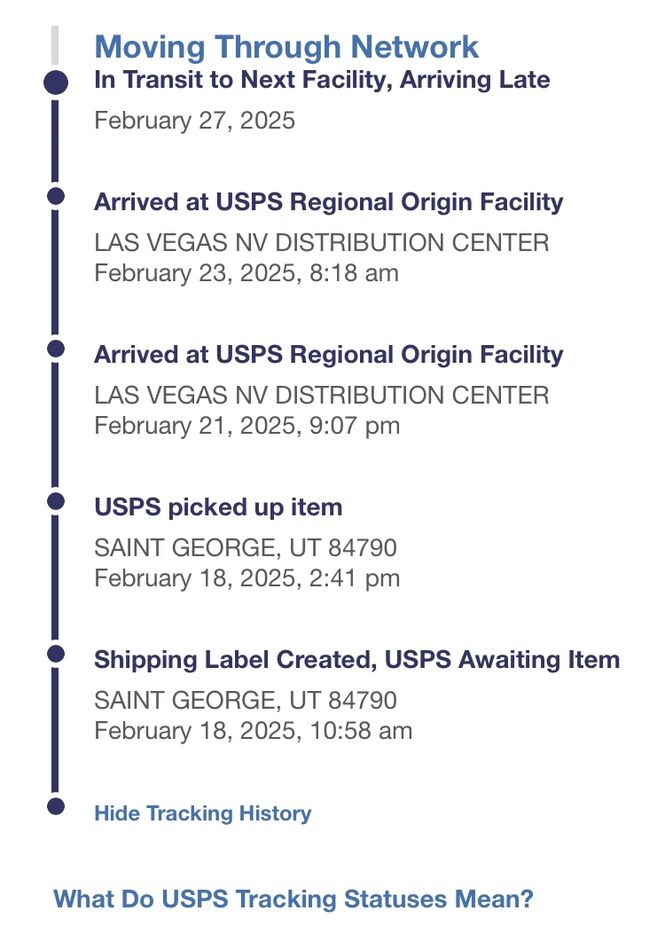Click the timeline end dot beside Hide Tracking History
Viewport: 657px width, 950px height.
coord(56,805)
